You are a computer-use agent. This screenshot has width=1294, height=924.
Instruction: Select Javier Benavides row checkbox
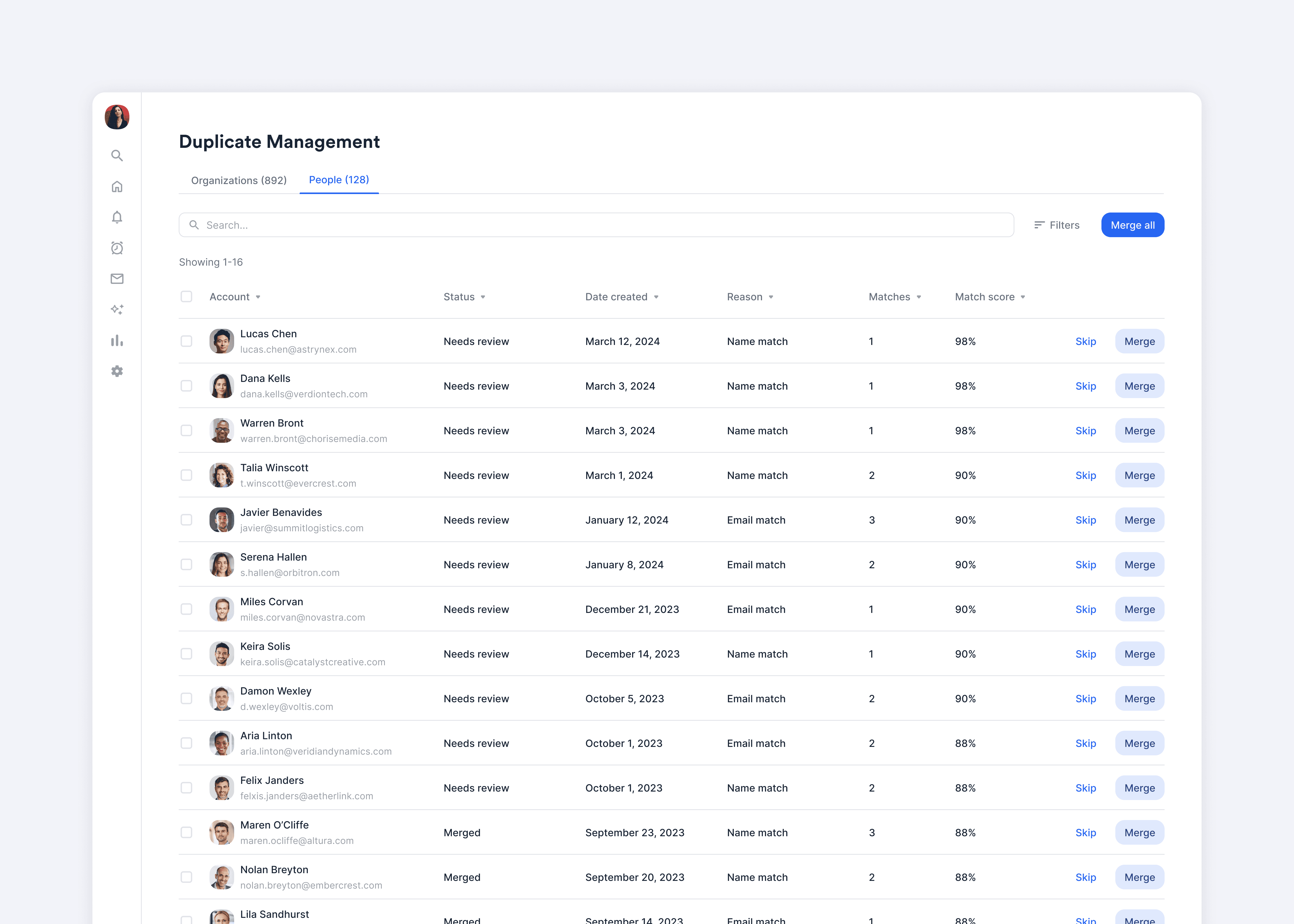[x=186, y=520]
